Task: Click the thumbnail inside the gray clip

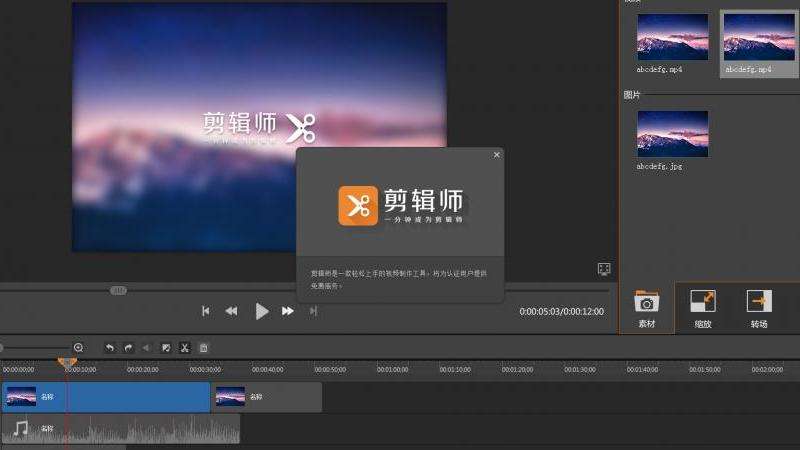Action: pos(230,396)
